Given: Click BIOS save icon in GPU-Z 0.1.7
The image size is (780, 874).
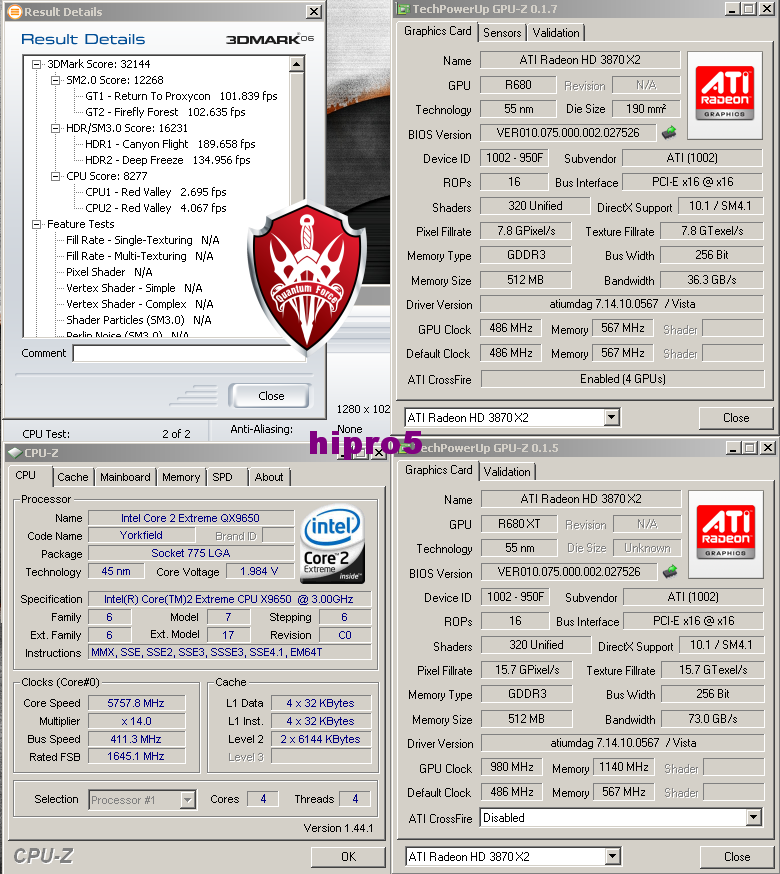Looking at the screenshot, I should pos(668,133).
